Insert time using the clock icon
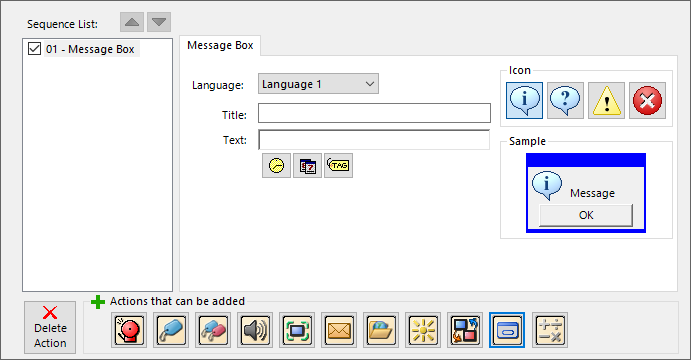 click(276, 166)
